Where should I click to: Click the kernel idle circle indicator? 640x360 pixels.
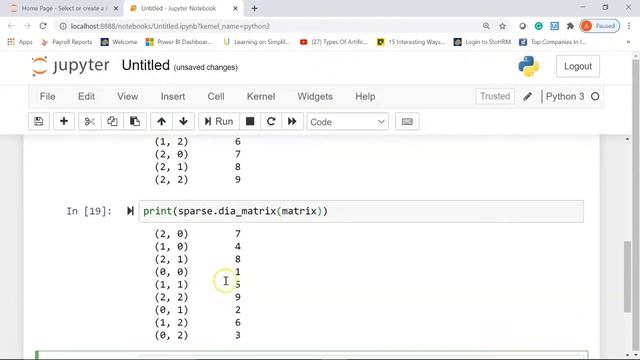click(595, 96)
